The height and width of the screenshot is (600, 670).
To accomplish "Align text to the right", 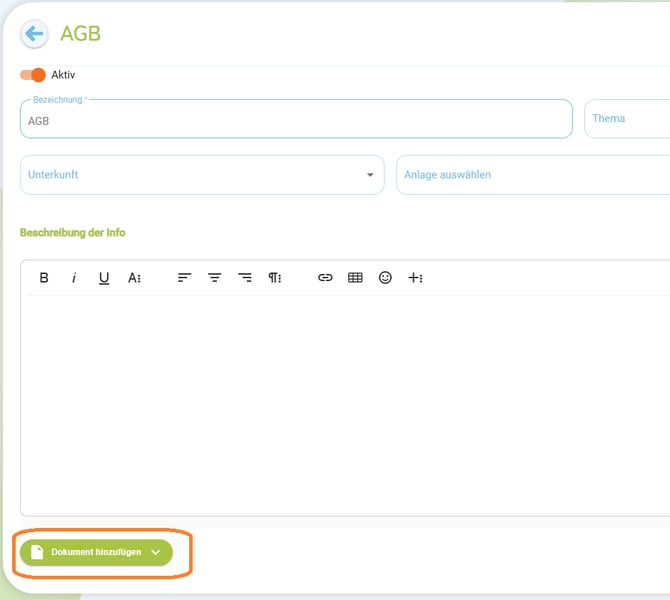I will pos(244,278).
